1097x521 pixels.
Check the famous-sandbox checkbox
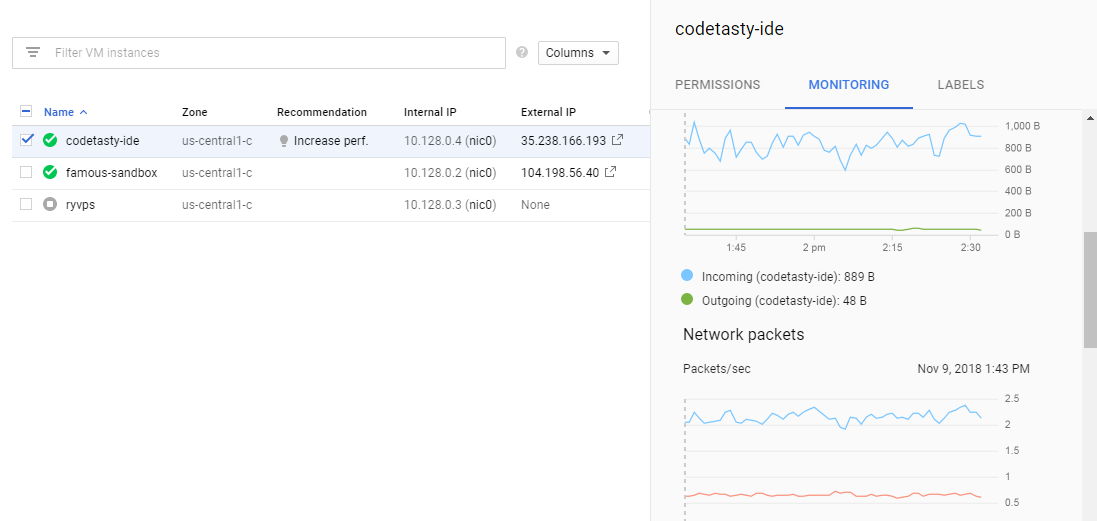point(27,172)
